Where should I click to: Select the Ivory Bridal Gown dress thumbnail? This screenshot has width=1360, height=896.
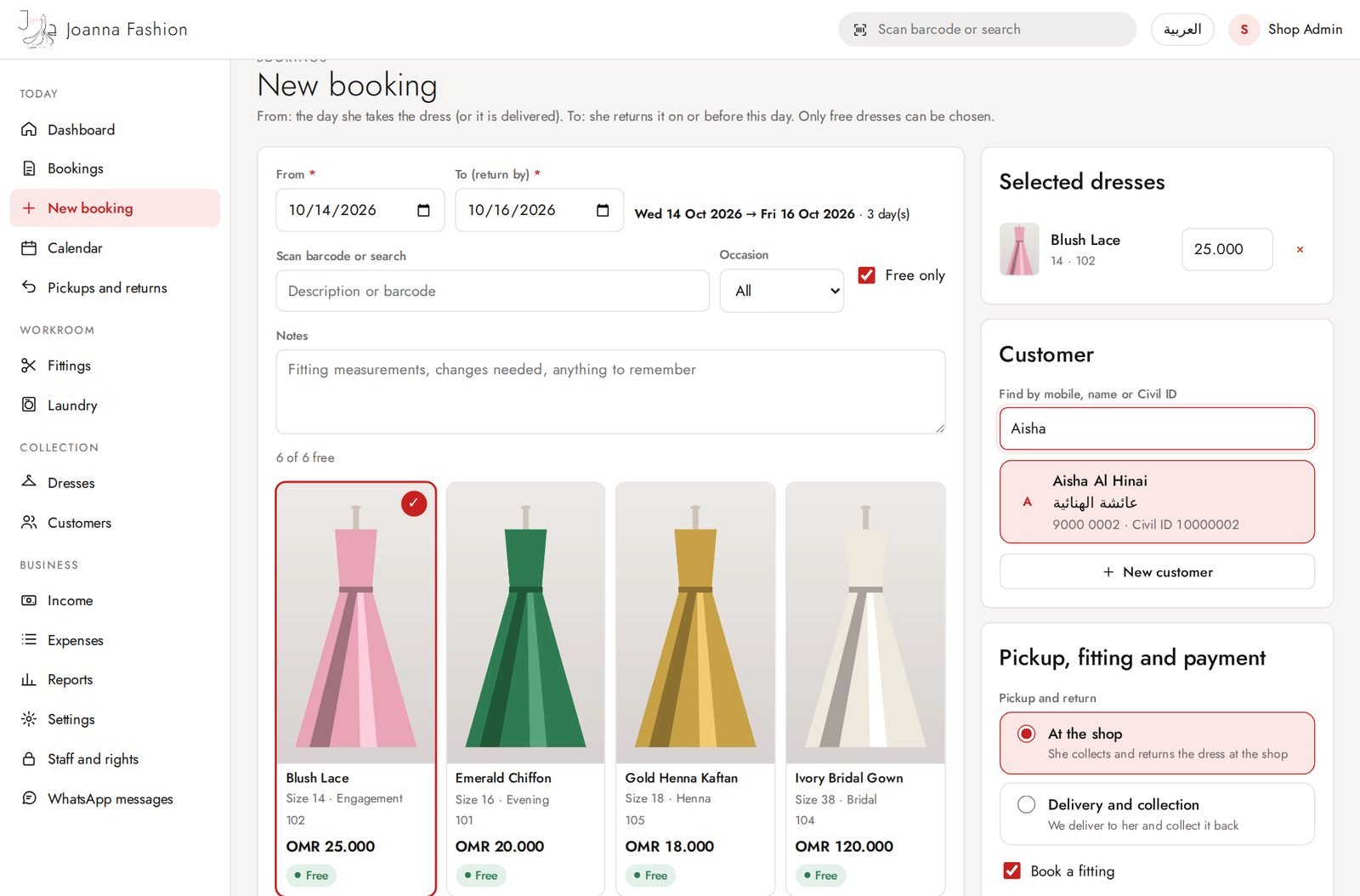coord(865,623)
